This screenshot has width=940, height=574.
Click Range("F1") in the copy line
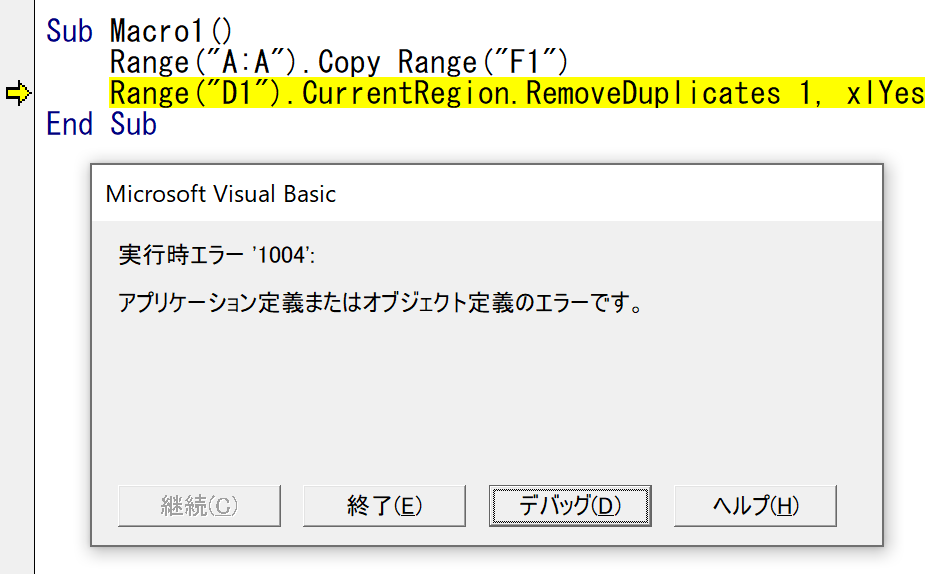(483, 62)
